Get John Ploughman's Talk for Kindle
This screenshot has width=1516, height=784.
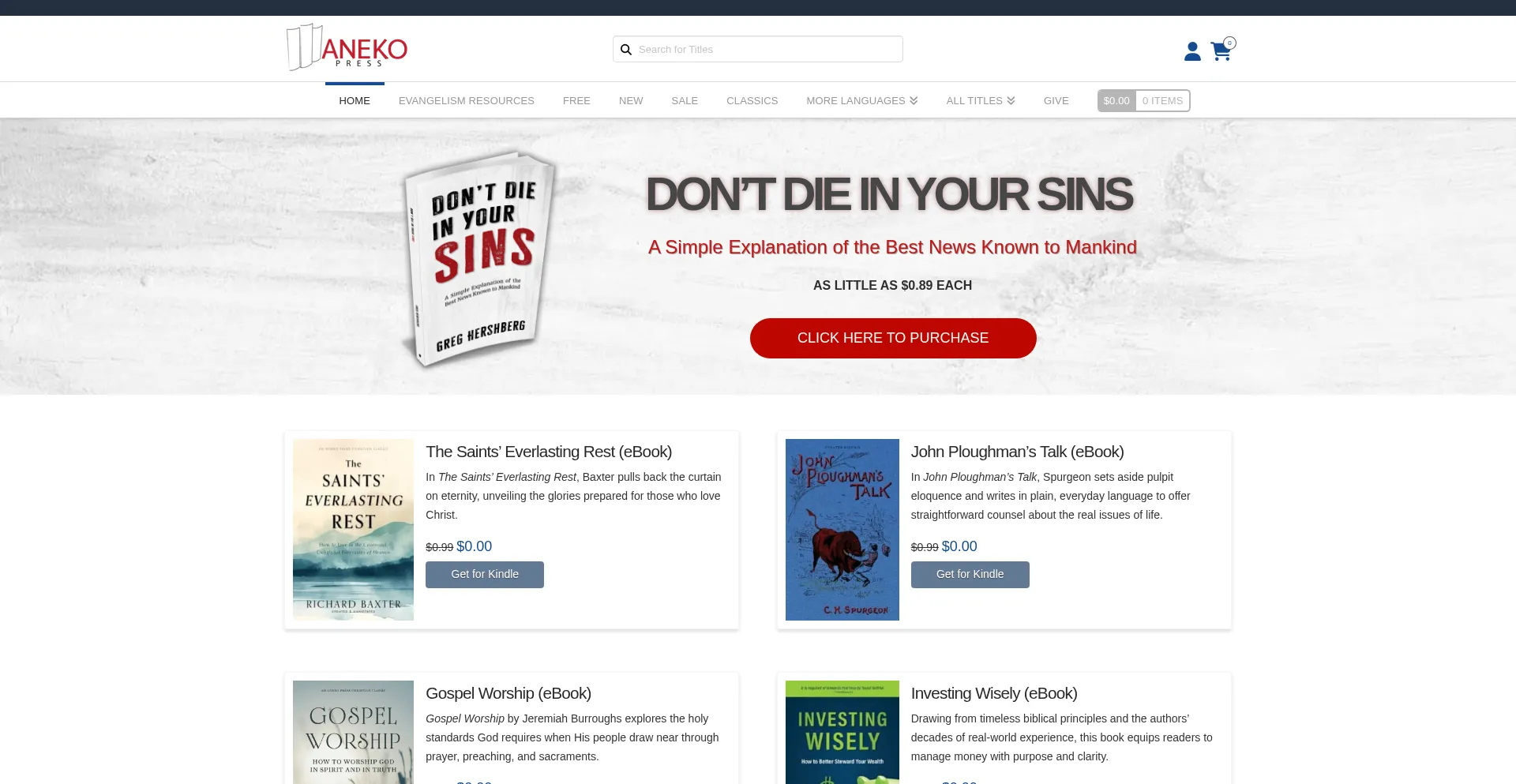click(x=970, y=575)
